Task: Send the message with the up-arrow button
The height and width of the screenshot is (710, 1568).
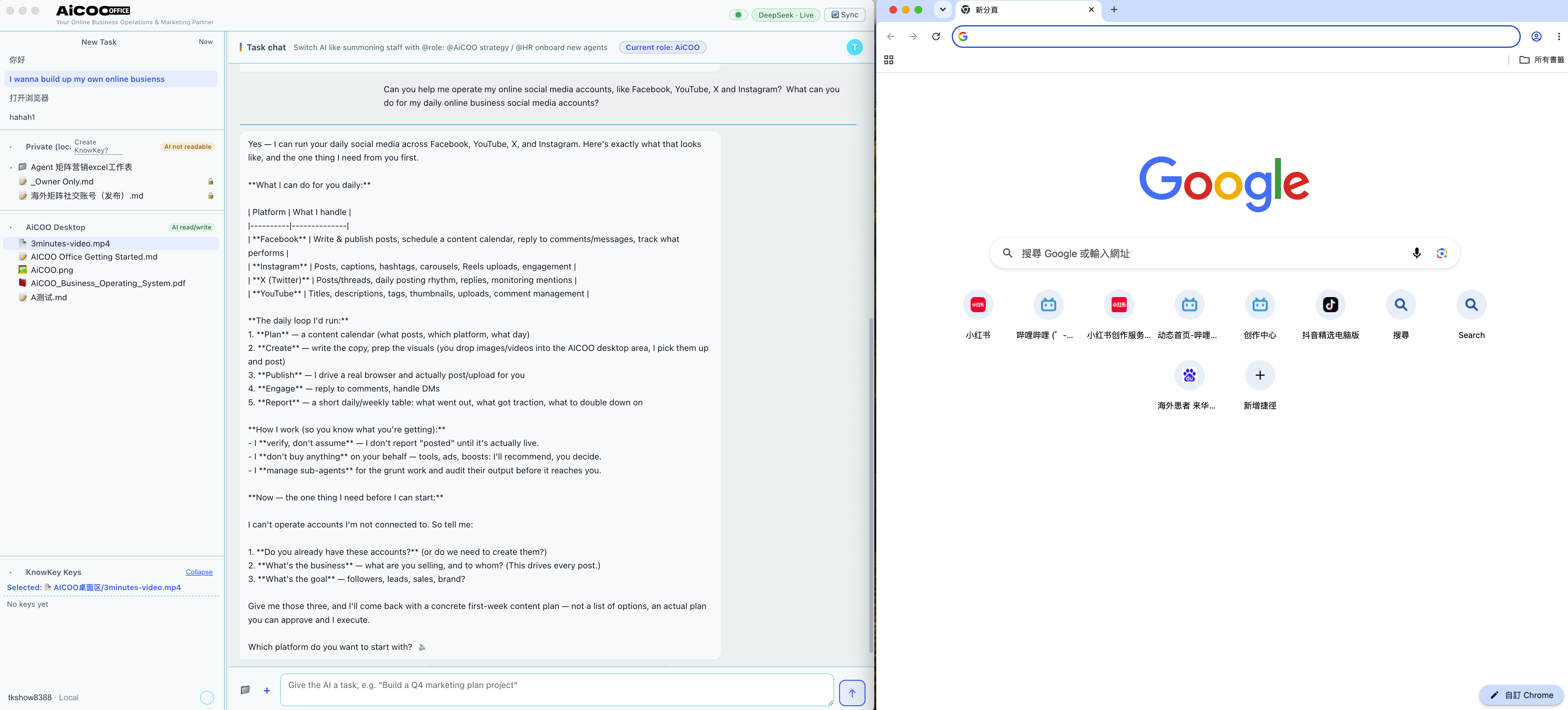Action: [852, 693]
